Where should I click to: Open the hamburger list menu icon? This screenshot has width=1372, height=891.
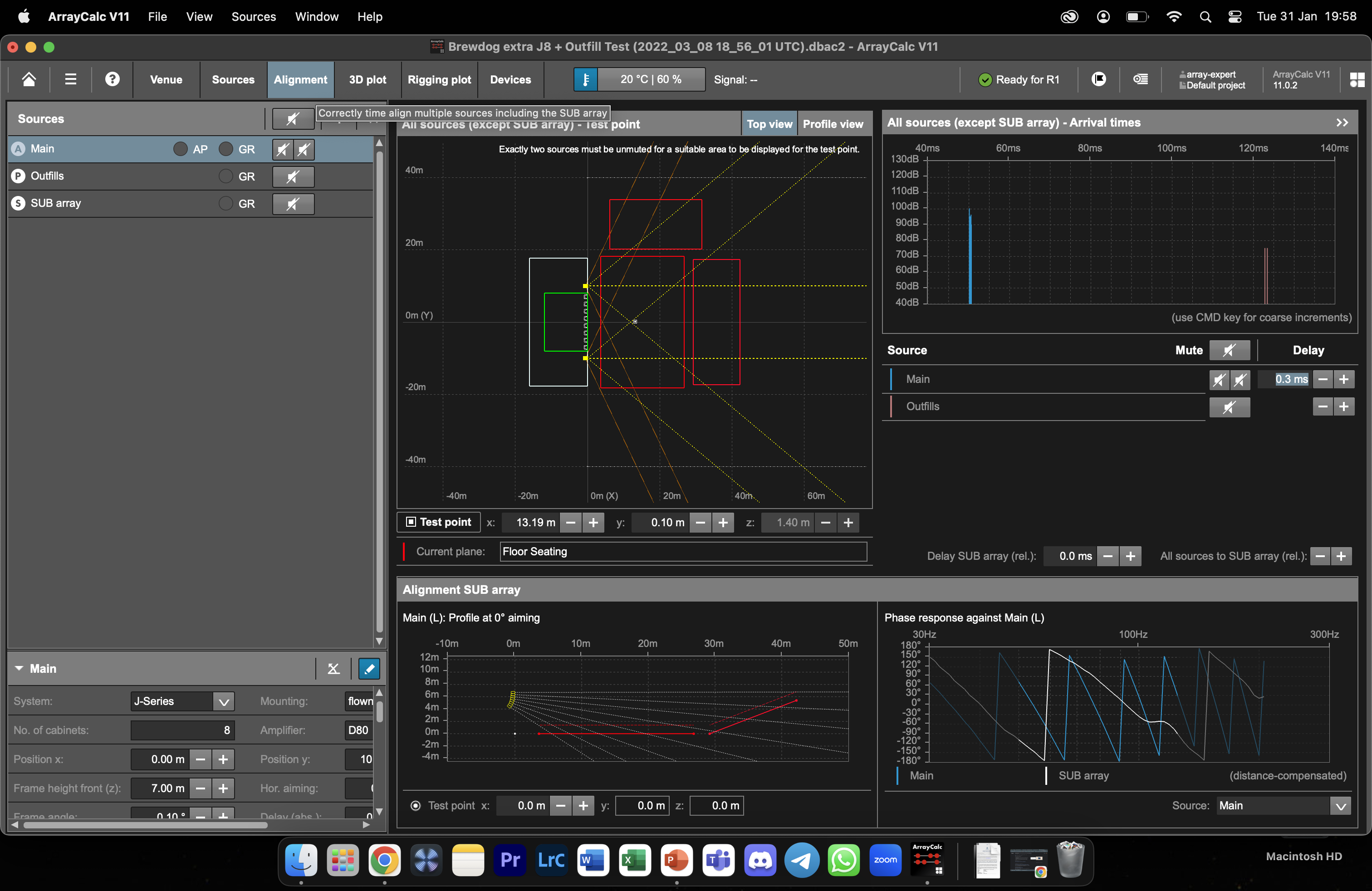[70, 79]
